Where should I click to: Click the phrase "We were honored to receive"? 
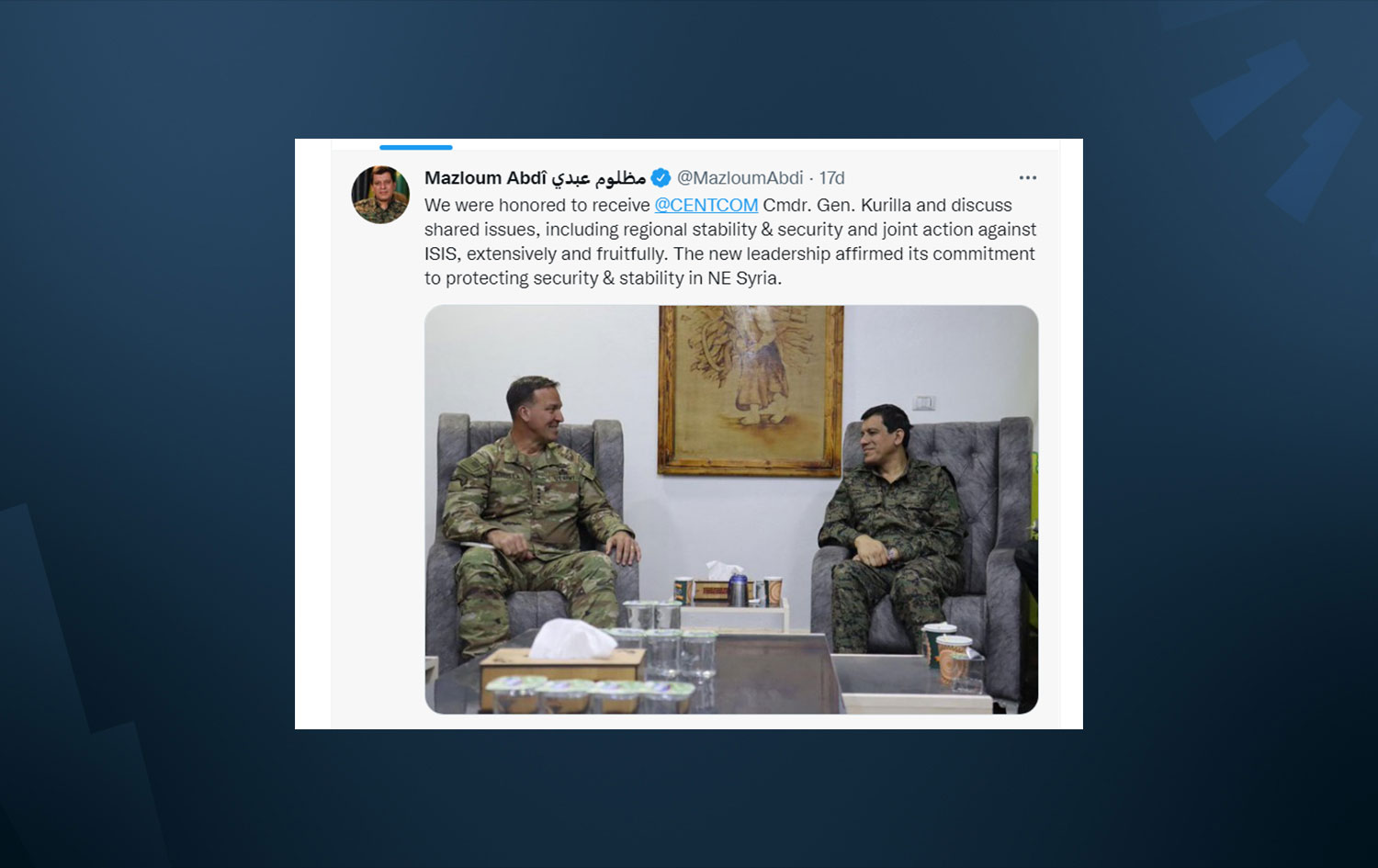(x=537, y=205)
